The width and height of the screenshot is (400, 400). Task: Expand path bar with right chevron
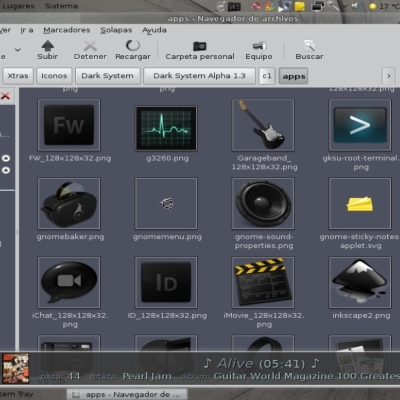click(389, 76)
